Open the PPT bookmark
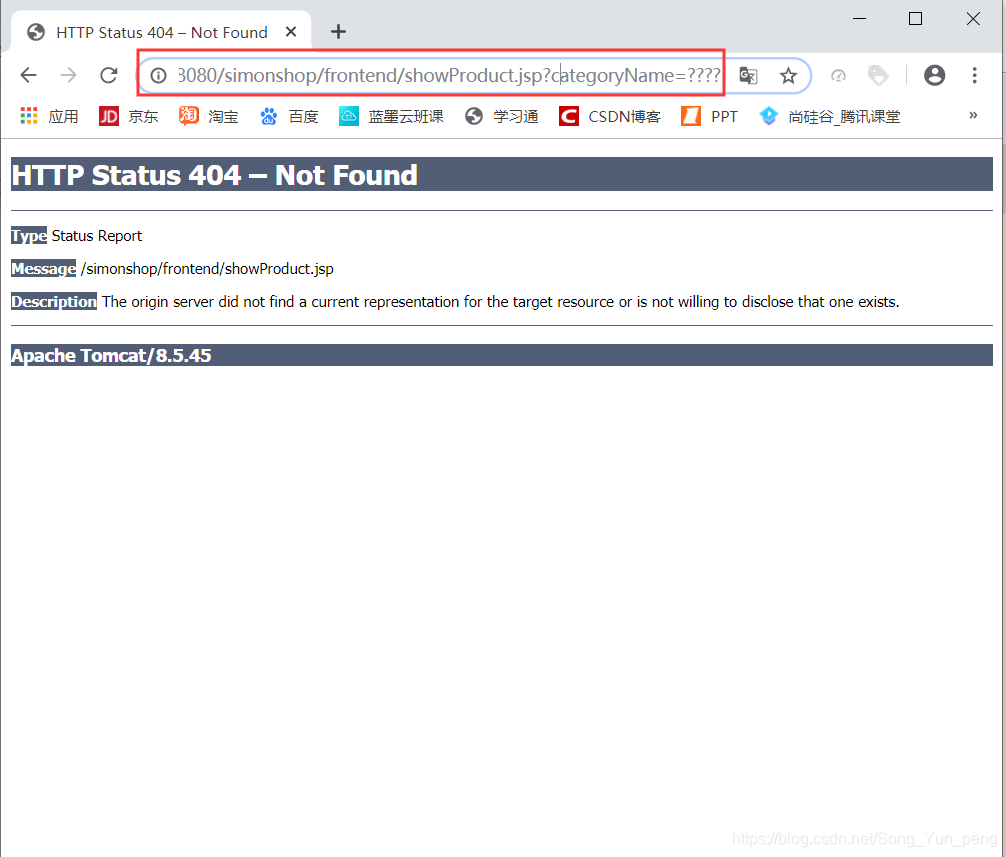Viewport: 1006px width, 857px height. (709, 116)
